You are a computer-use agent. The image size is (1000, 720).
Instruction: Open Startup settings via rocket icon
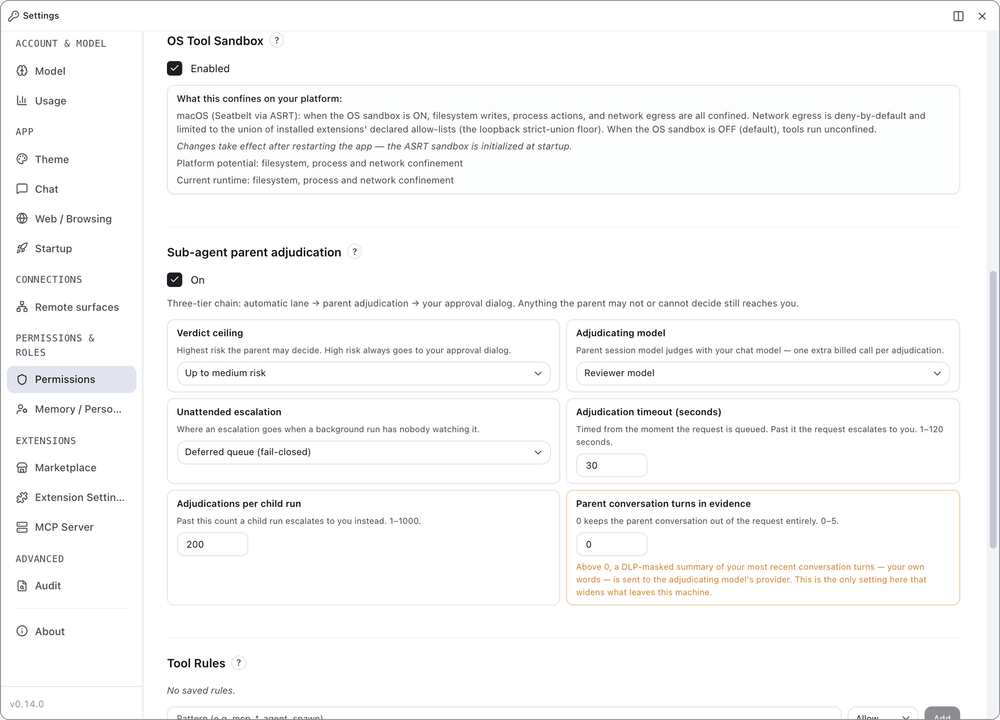click(22, 248)
